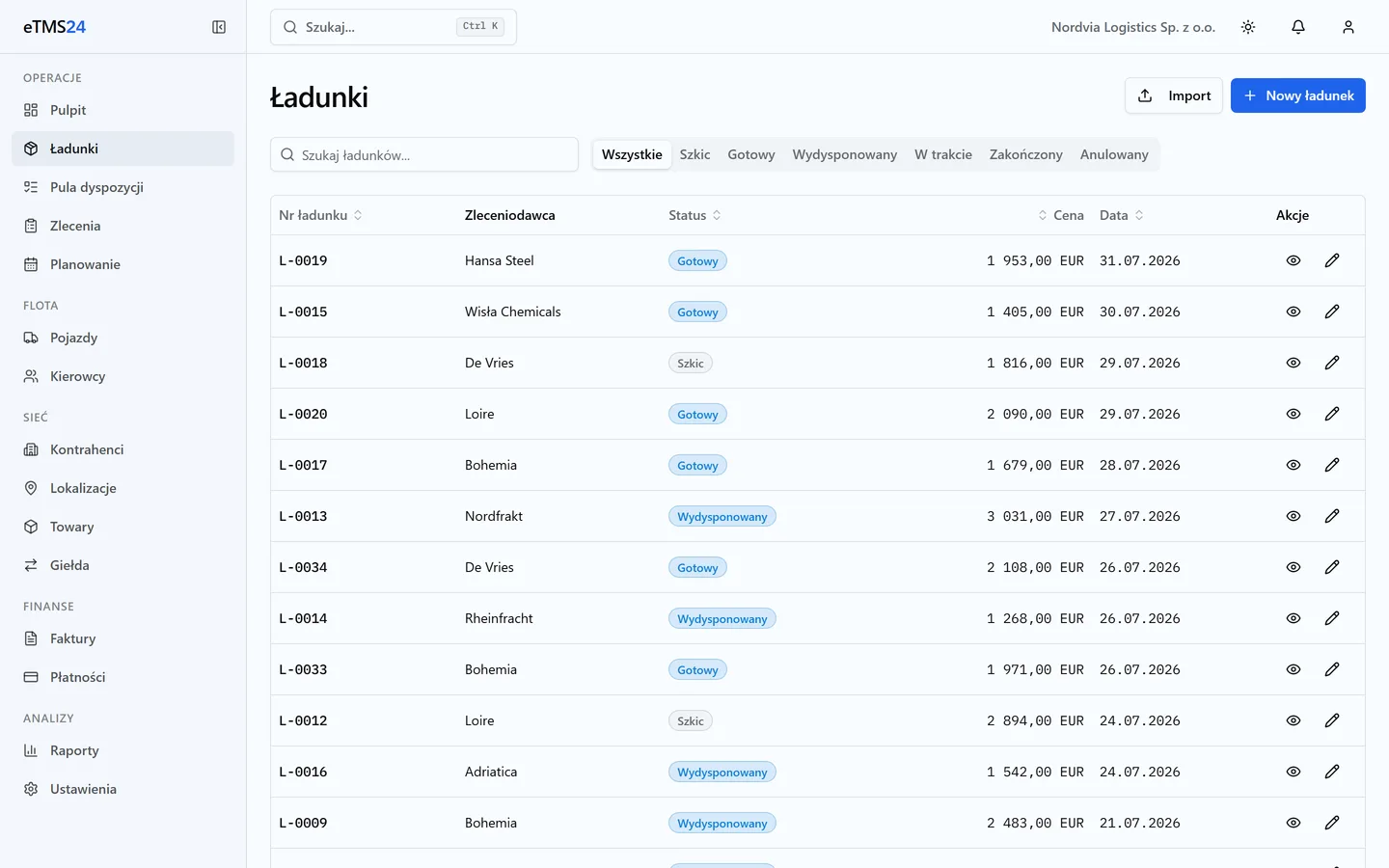Open notifications bell
This screenshot has width=1389, height=868.
(1298, 27)
